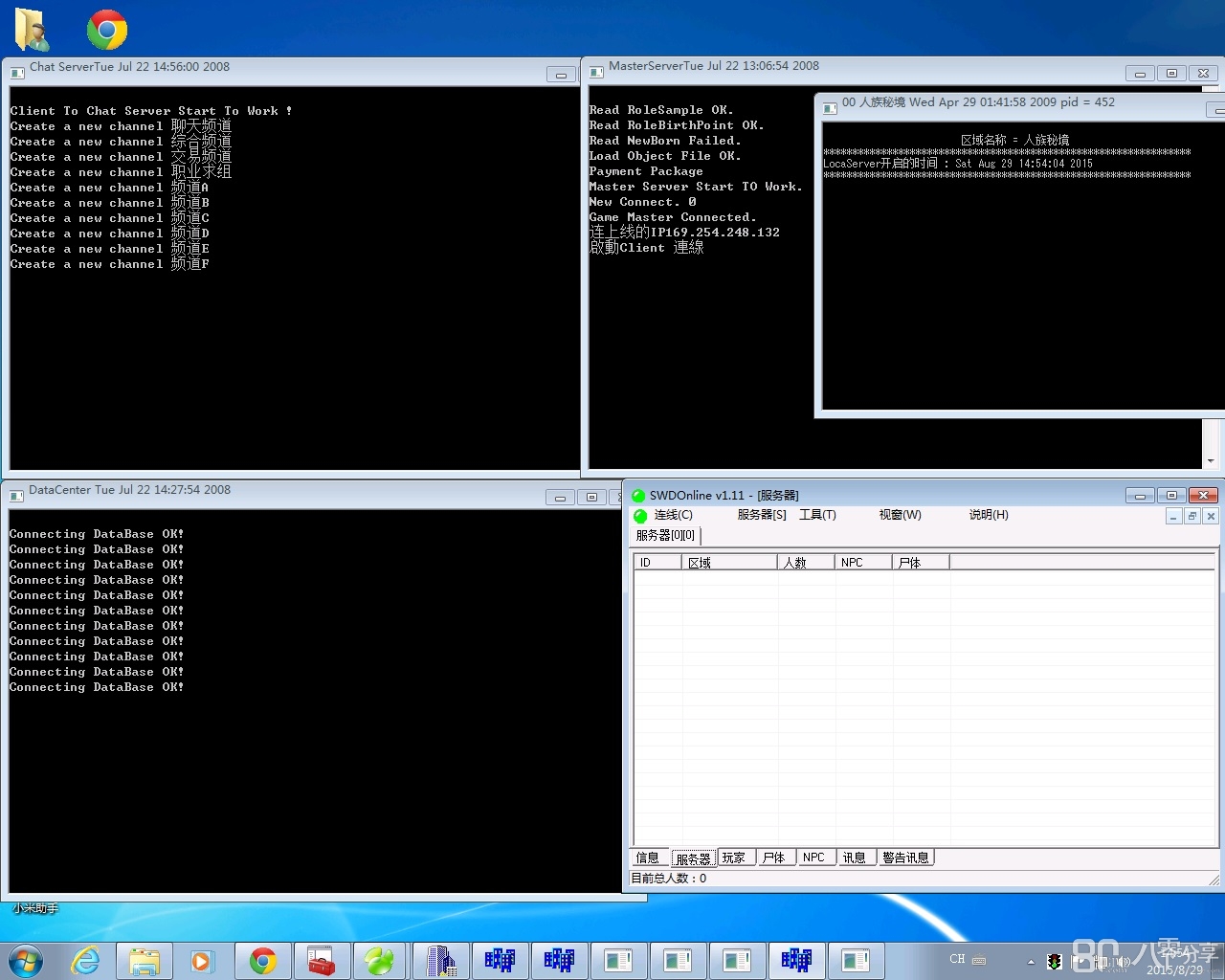Screen dimensions: 1225x980
Task: Switch to the 玩家 bottom tab
Action: click(734, 857)
